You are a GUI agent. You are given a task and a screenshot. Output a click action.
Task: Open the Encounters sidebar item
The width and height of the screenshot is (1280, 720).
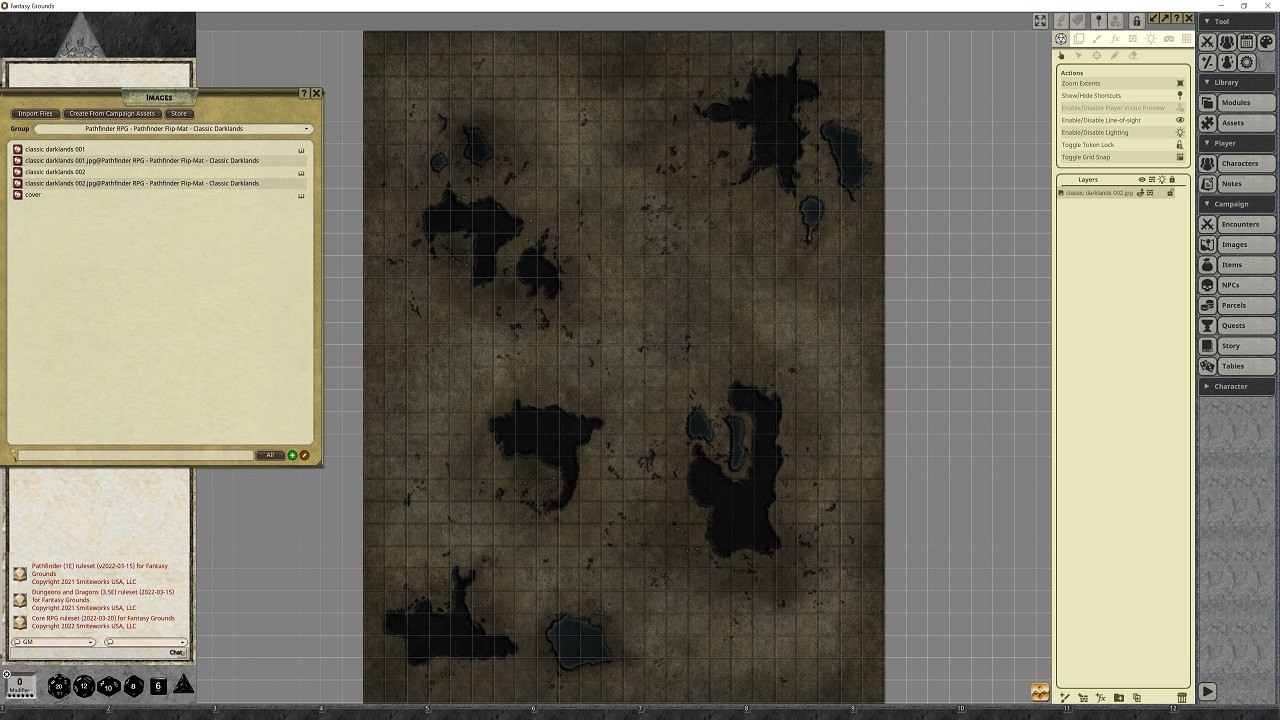[x=1238, y=224]
